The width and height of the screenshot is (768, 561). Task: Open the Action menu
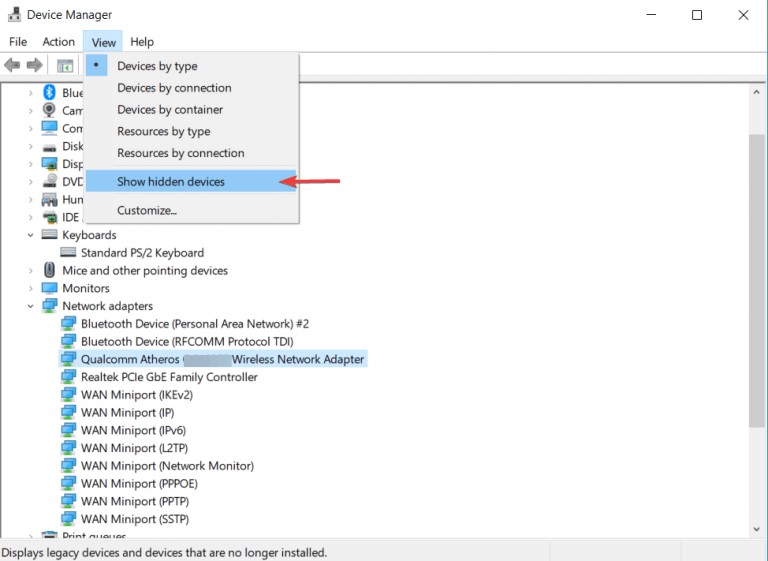pyautogui.click(x=58, y=41)
